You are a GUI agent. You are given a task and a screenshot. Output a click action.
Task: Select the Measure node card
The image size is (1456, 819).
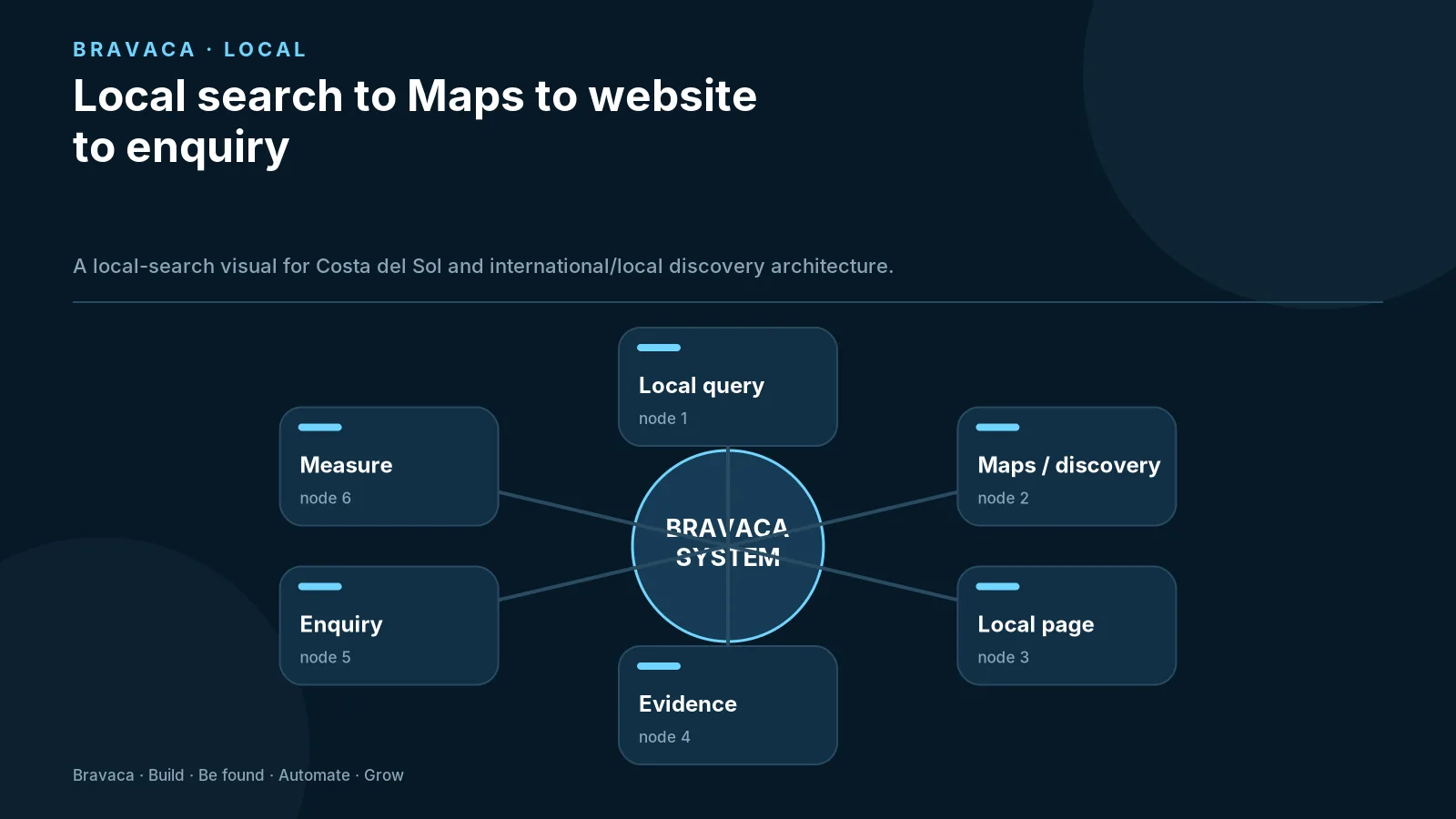(389, 466)
